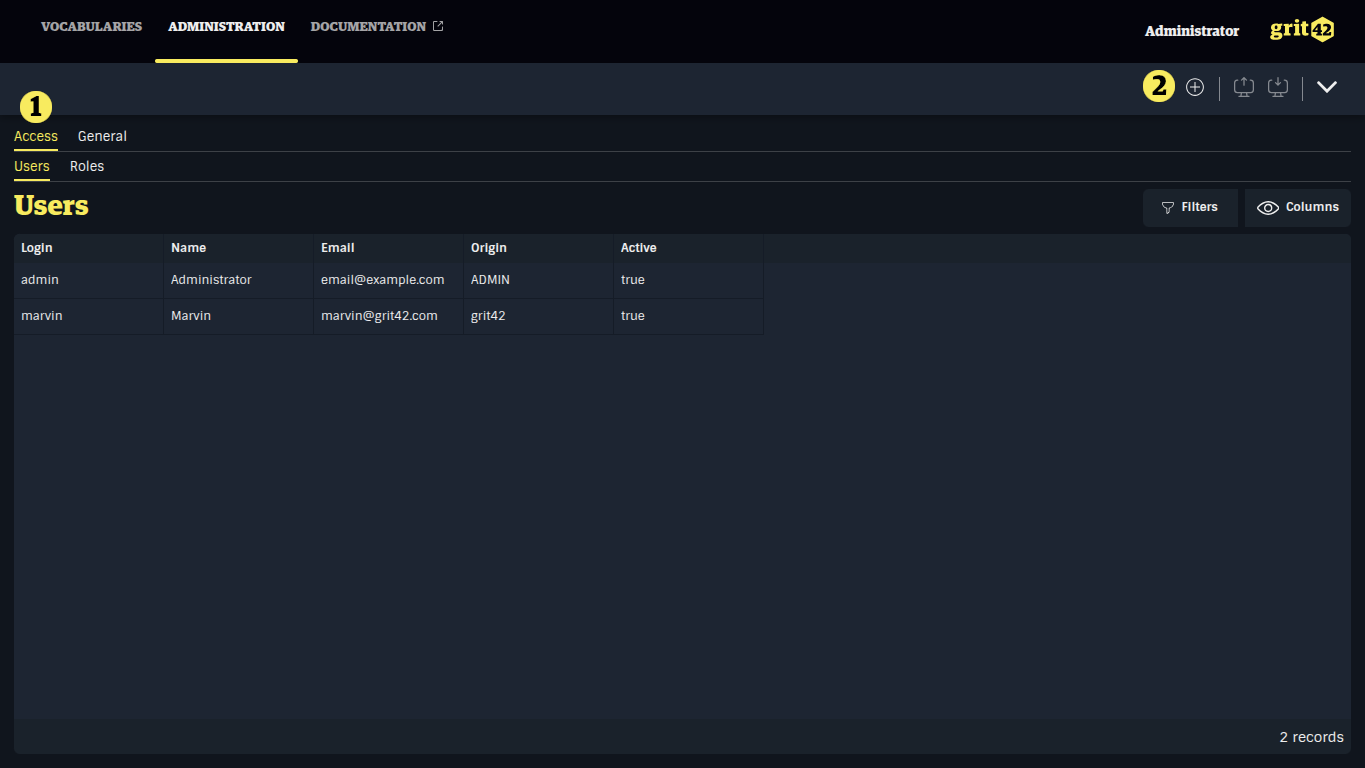Select the Users tab
1365x768 pixels.
31,166
